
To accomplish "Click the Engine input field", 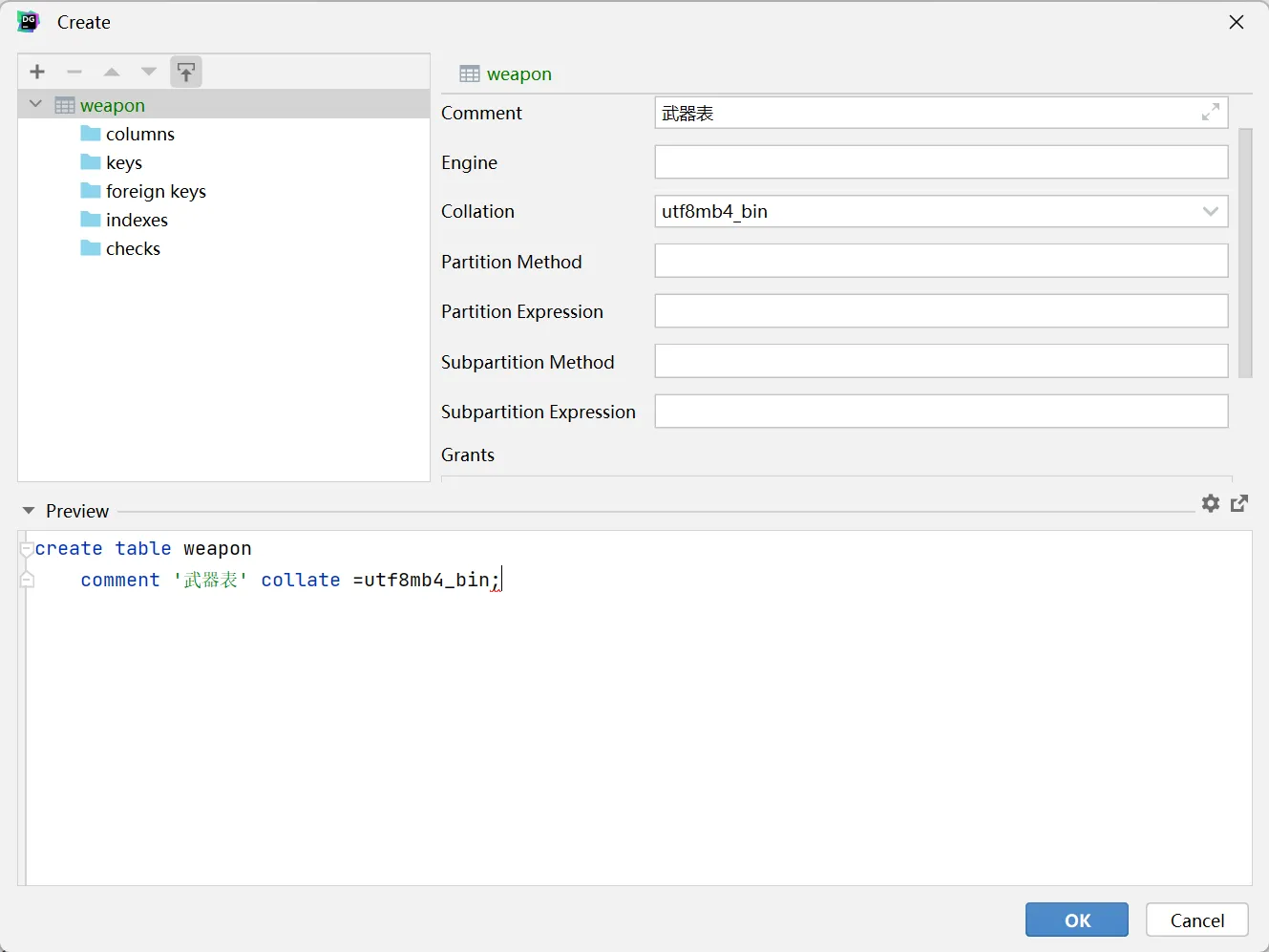I will [x=941, y=162].
